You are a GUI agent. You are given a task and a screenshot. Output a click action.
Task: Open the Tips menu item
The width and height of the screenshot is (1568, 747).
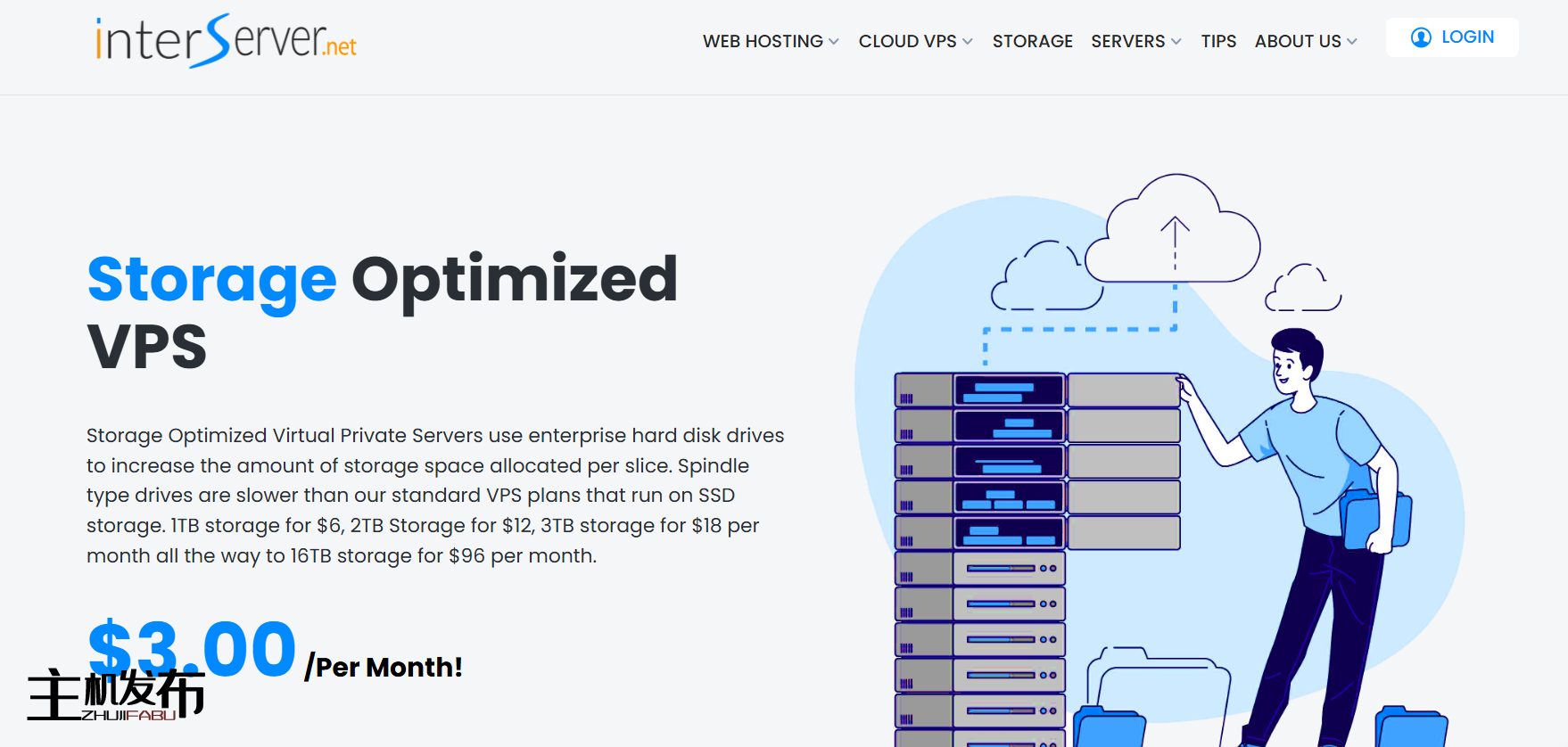tap(1218, 42)
